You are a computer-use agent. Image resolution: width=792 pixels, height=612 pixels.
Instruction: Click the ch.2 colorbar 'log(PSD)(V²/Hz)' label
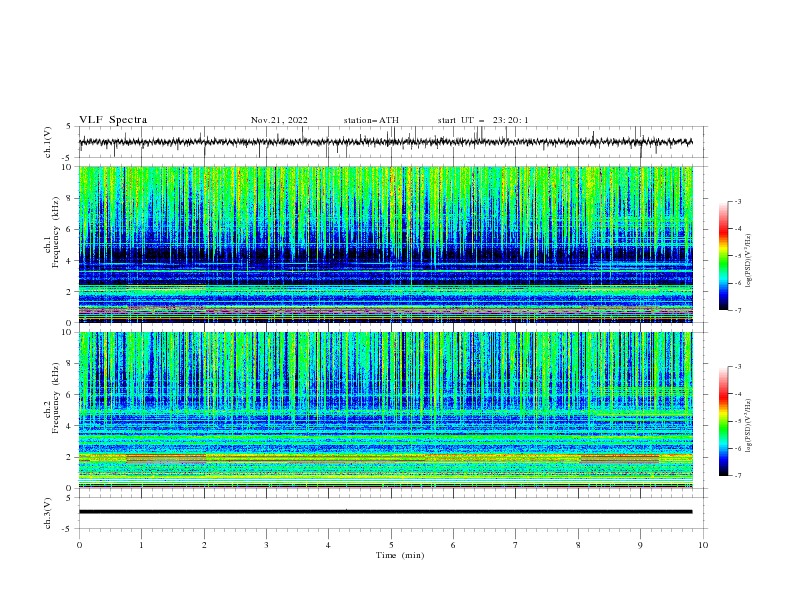click(x=748, y=426)
